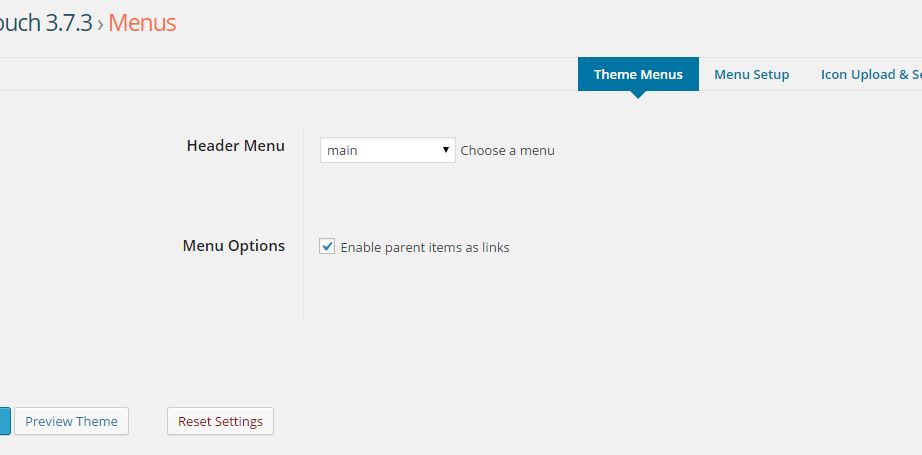
Task: Open the Header Menu dropdown showing main
Action: [x=387, y=150]
